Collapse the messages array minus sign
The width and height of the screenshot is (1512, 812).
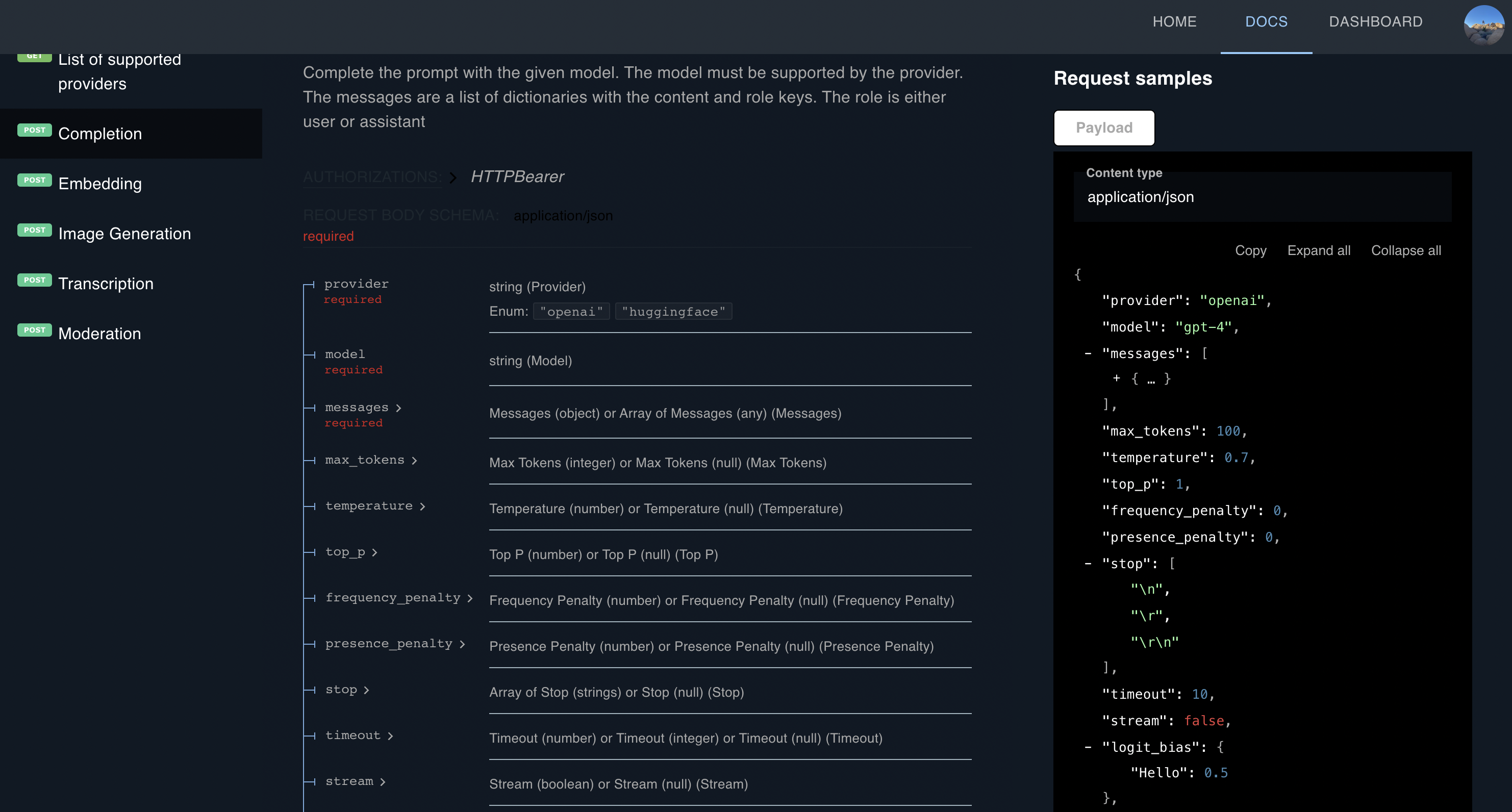click(x=1088, y=353)
